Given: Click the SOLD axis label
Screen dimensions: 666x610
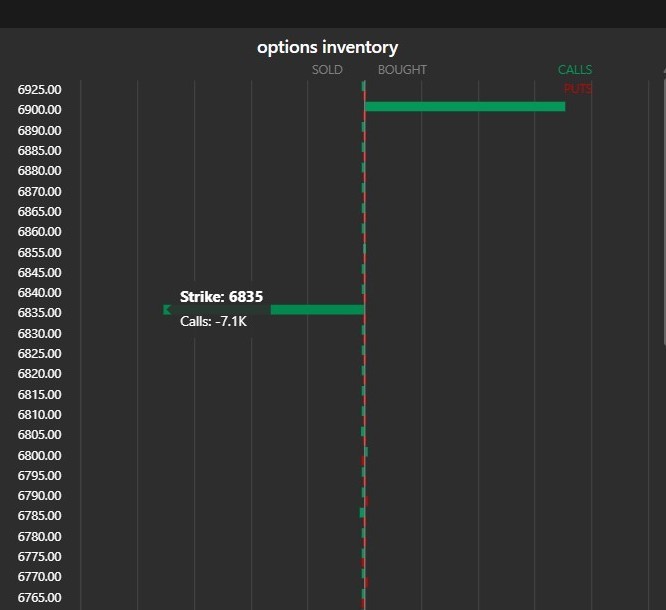Looking at the screenshot, I should click(x=327, y=70).
